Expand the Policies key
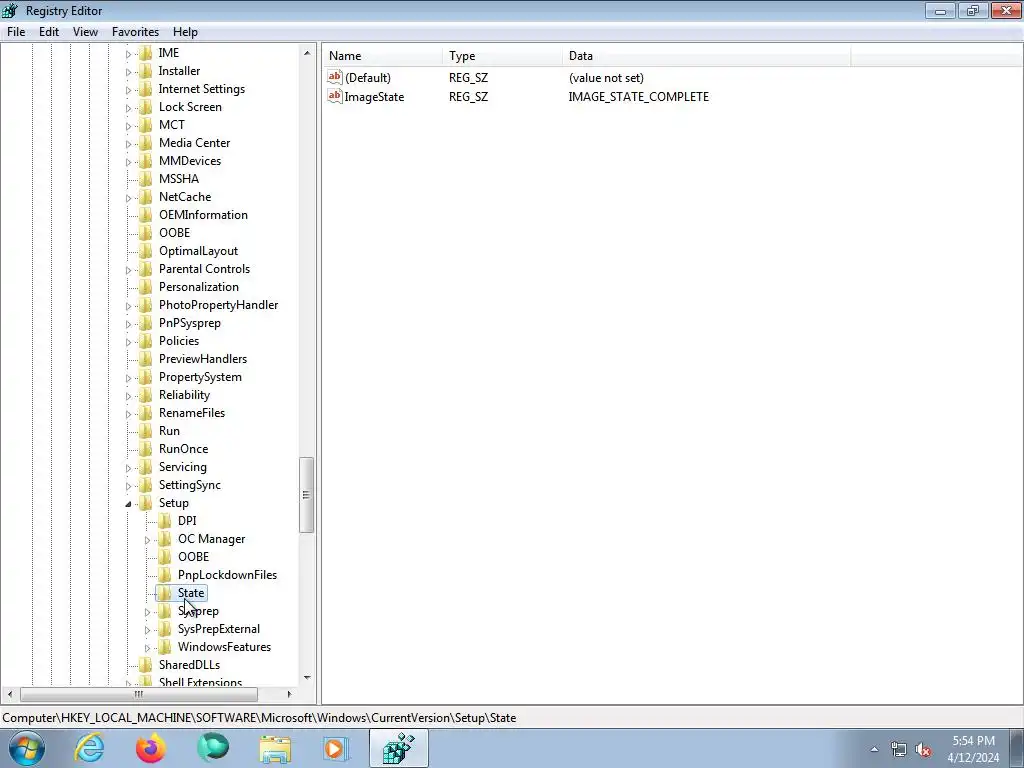 tap(128, 342)
